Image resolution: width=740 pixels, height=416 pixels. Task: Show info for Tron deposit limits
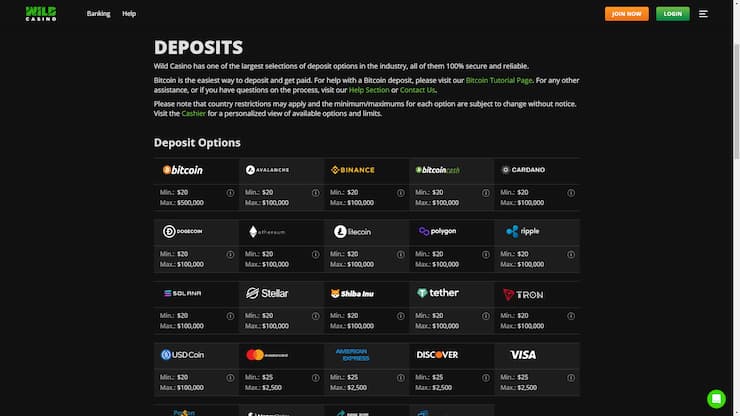click(x=571, y=316)
